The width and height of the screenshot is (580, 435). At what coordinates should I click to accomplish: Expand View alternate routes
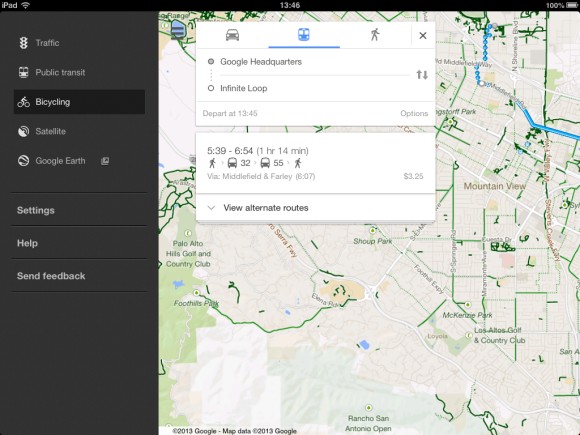point(316,208)
